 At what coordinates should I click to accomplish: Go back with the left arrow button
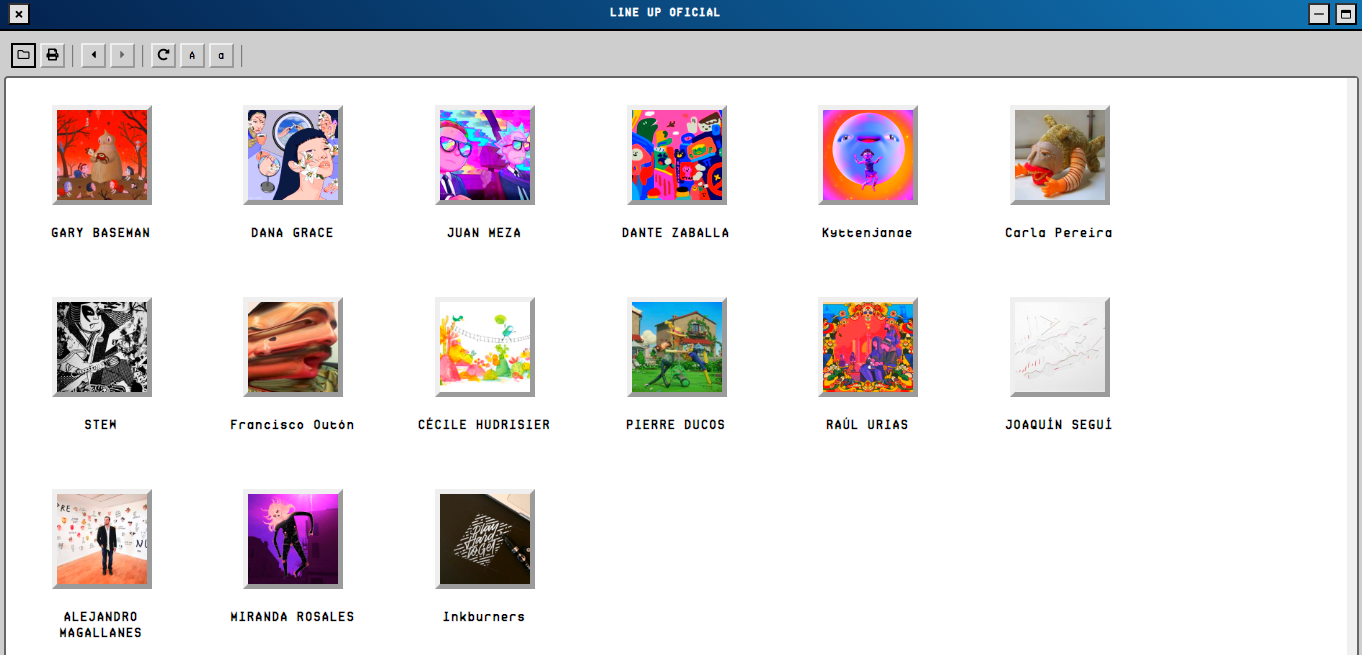coord(94,55)
